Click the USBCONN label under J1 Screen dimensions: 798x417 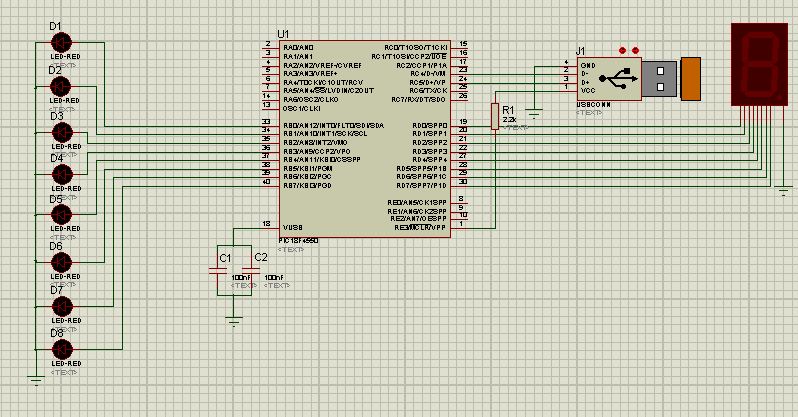pyautogui.click(x=593, y=104)
